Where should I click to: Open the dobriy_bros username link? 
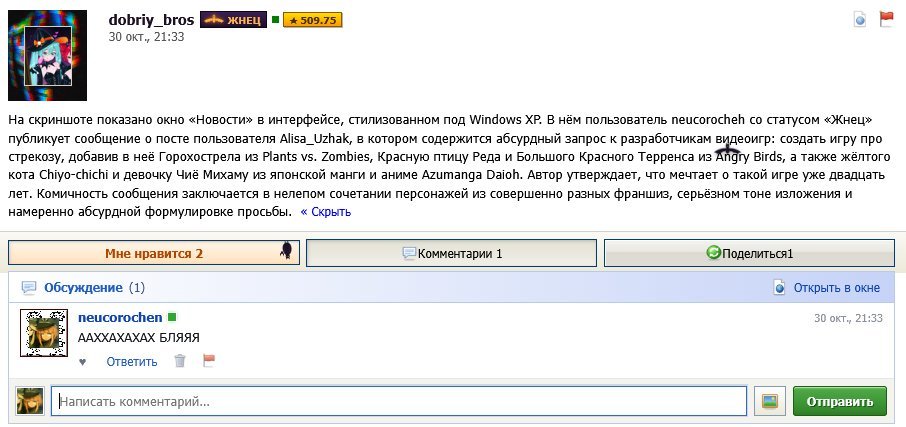coord(151,20)
